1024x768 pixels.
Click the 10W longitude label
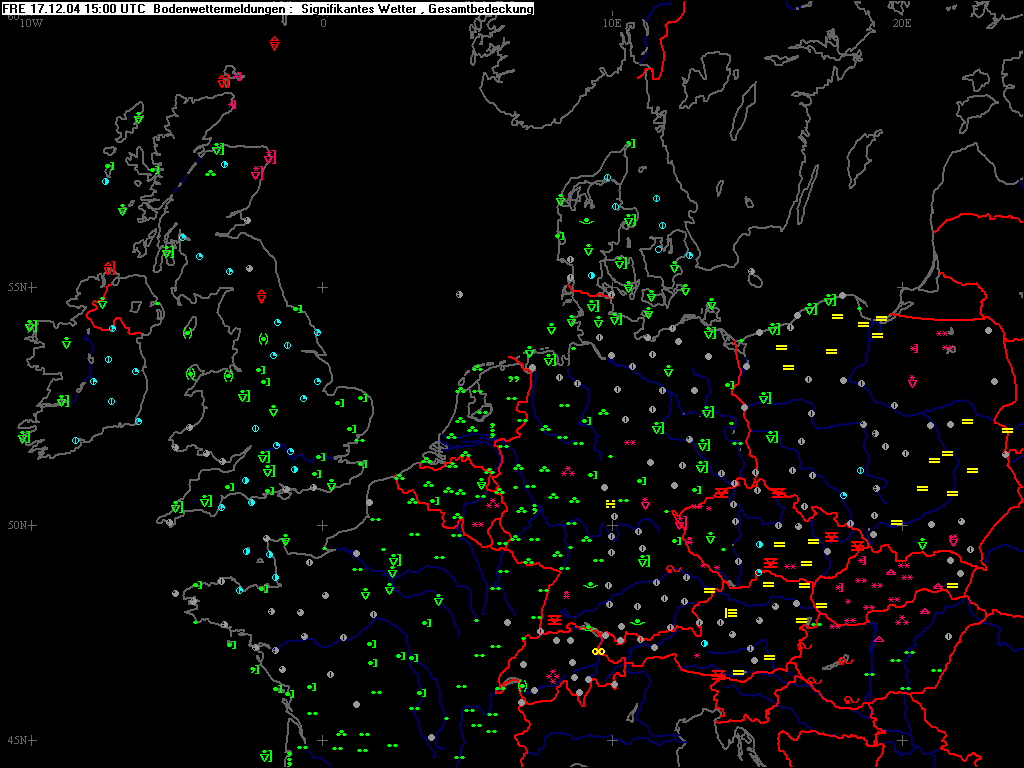(31, 23)
